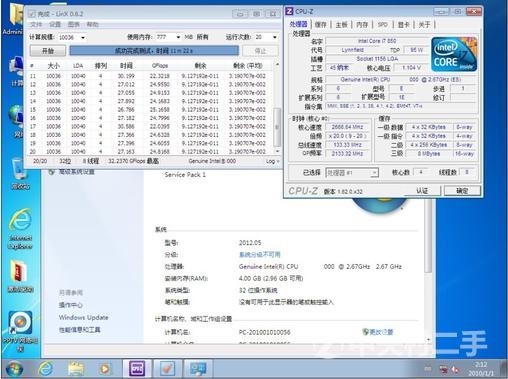Image resolution: width=508 pixels, height=379 pixels.
Task: Click computer name PC-201001010056
Action: coord(265,332)
